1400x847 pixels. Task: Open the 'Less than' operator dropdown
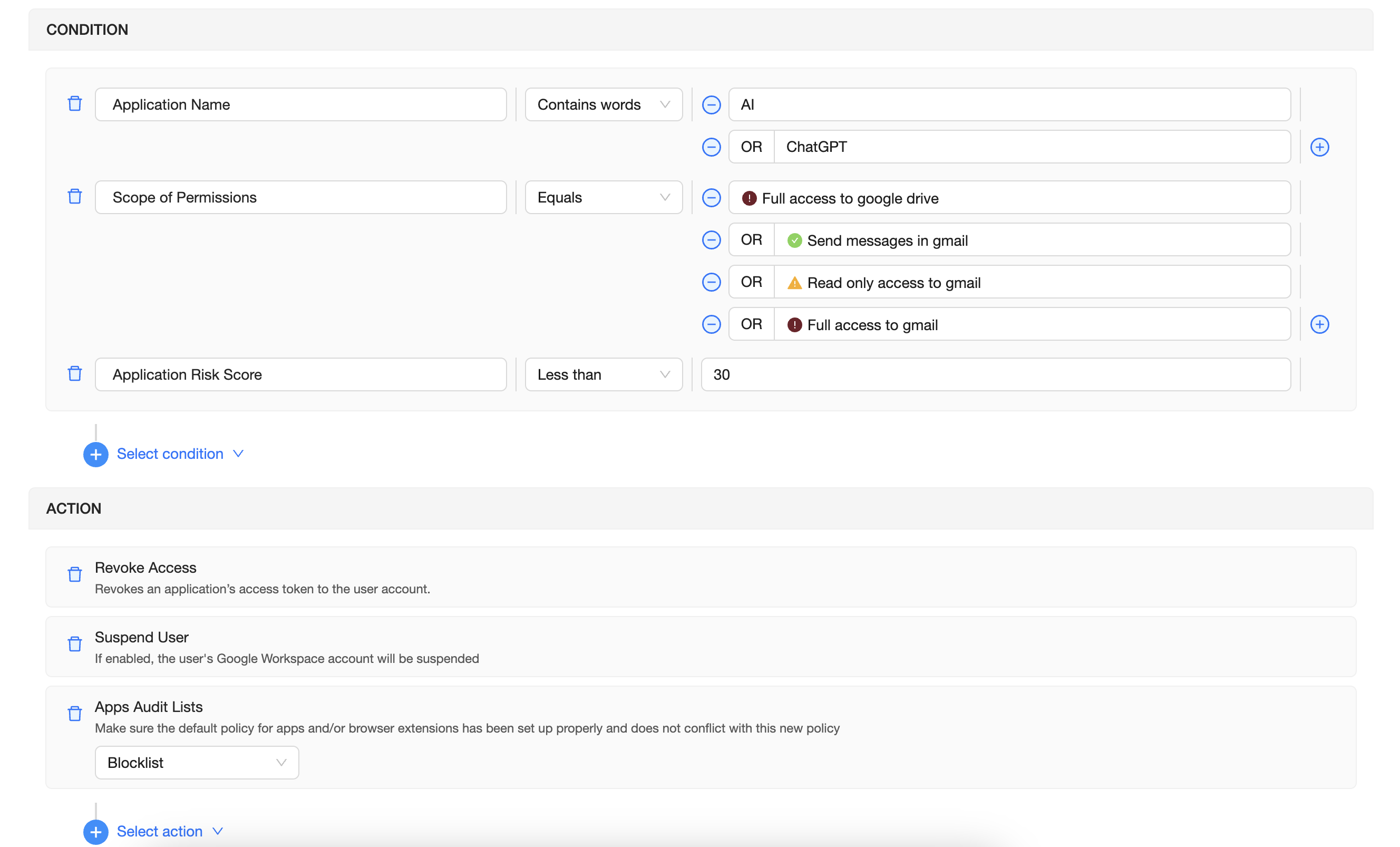coord(603,374)
